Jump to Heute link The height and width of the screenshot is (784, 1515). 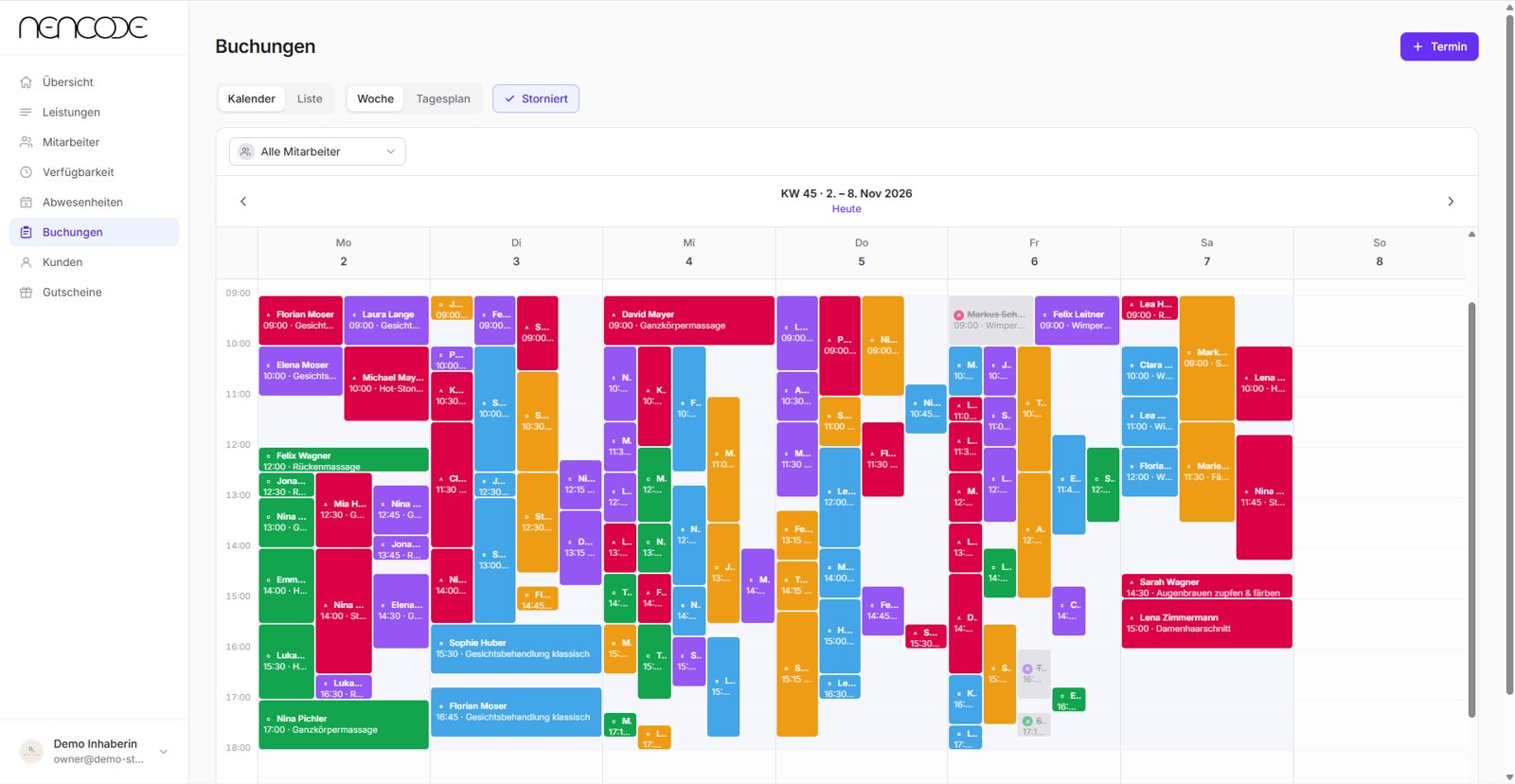847,209
